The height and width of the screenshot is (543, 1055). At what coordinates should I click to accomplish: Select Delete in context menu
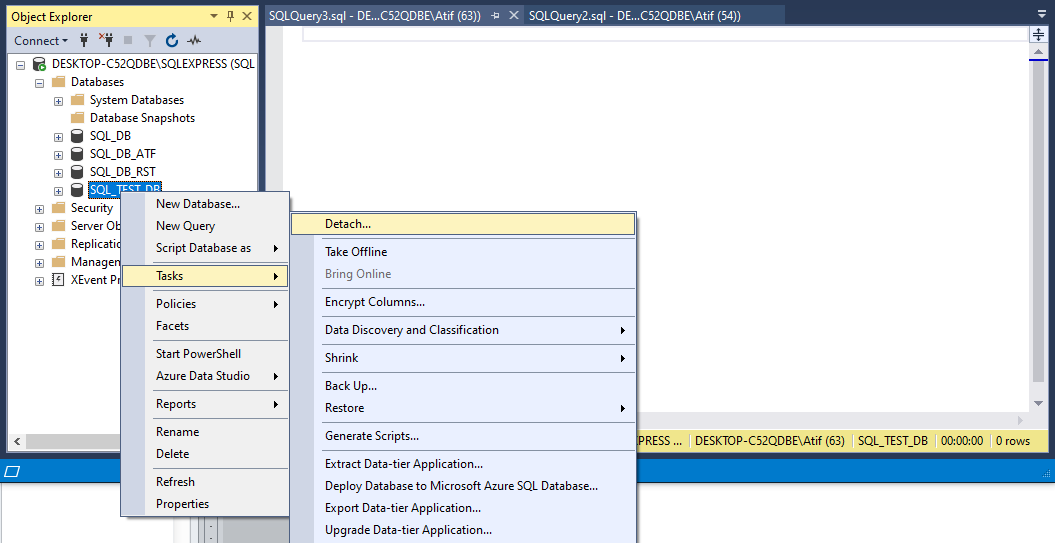click(205, 454)
